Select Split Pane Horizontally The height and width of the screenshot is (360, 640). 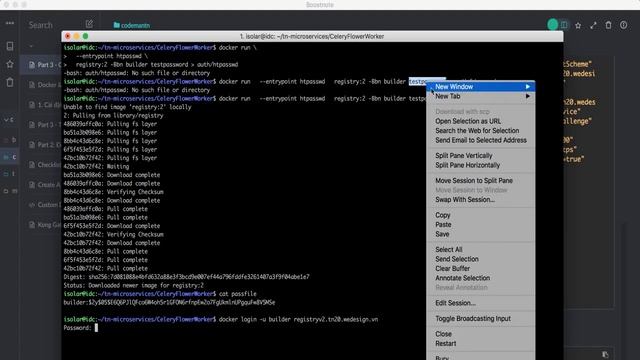(467, 165)
